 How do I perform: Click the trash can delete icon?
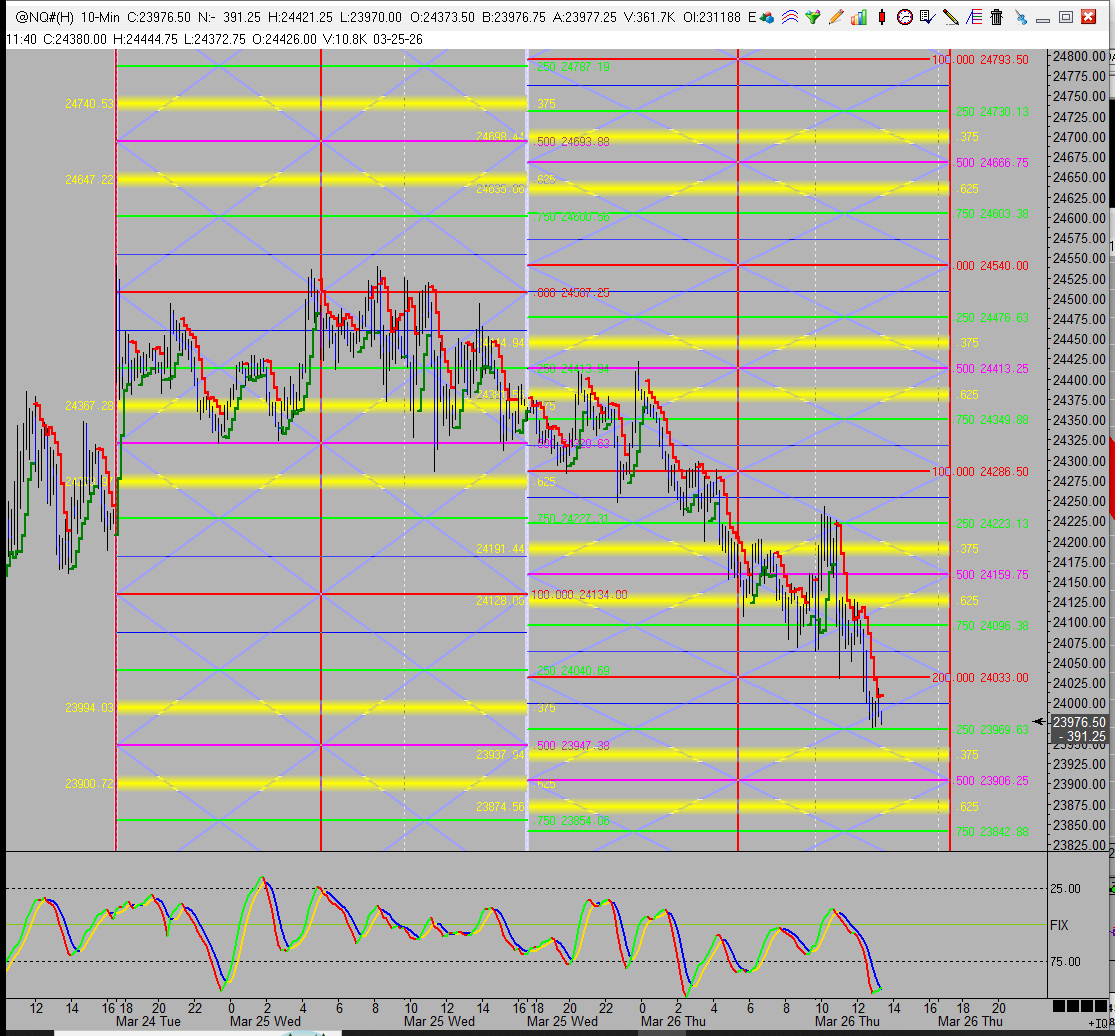996,17
